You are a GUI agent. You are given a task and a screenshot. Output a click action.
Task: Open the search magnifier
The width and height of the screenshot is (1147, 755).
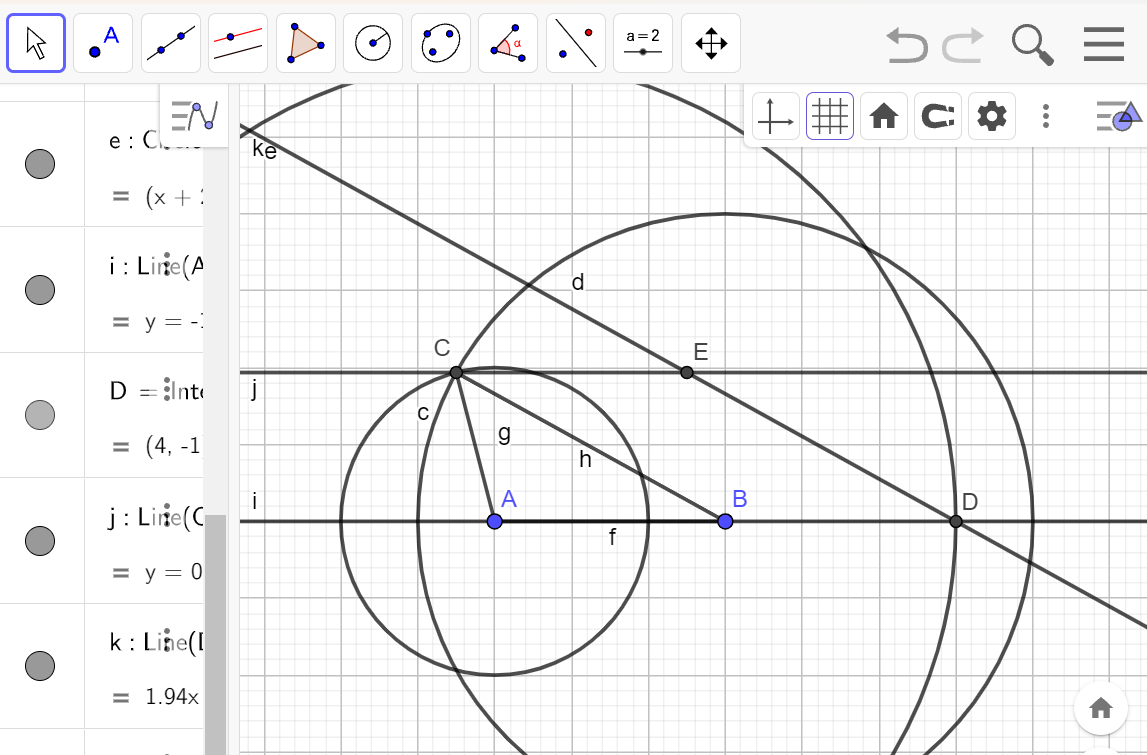coord(1032,45)
